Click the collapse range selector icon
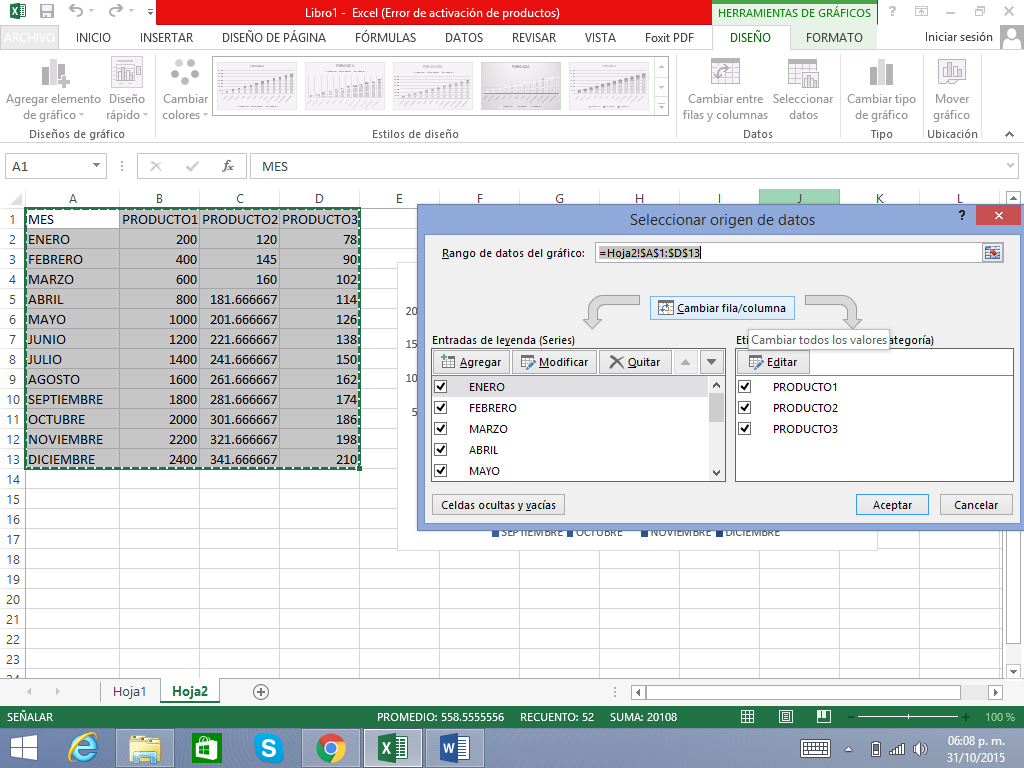Screen dimensions: 1024x768 [992, 253]
